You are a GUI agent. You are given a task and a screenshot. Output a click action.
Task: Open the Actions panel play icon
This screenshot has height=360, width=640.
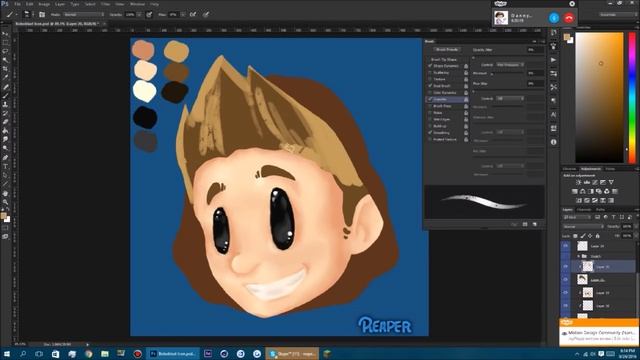tap(553, 60)
